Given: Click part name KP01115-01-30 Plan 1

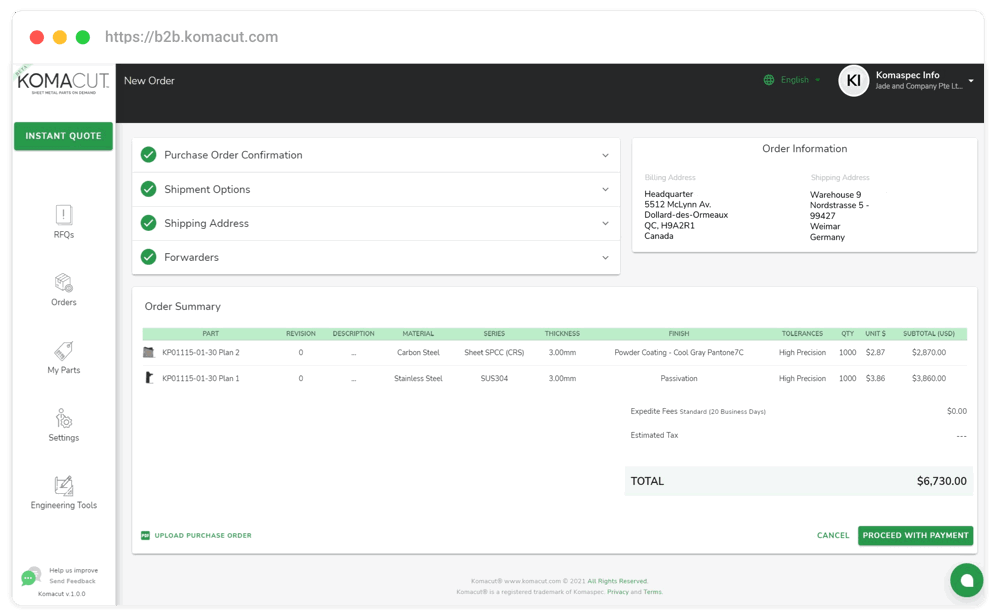Looking at the screenshot, I should pyautogui.click(x=201, y=378).
